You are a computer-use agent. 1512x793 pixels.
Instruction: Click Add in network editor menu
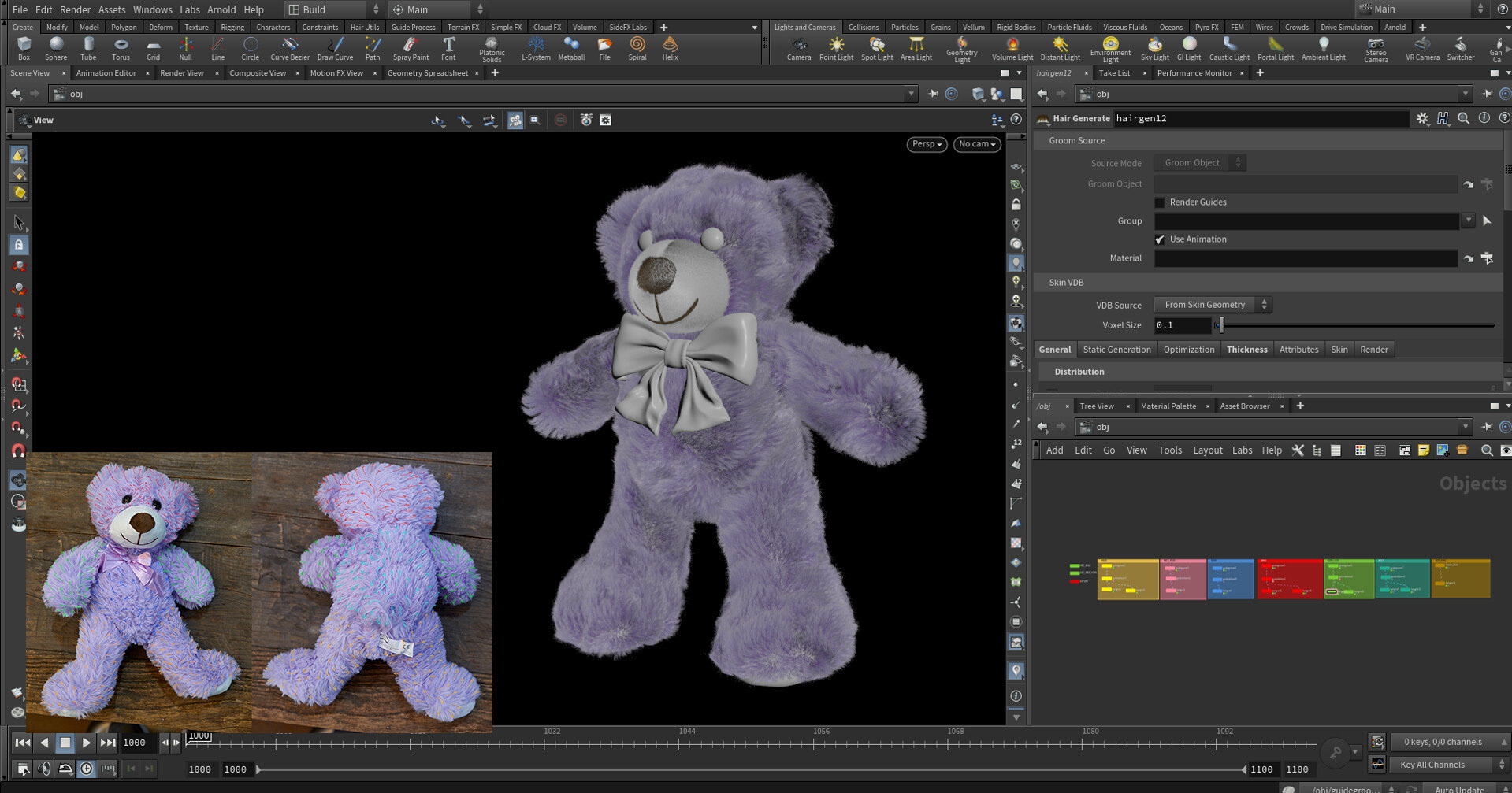coord(1054,450)
